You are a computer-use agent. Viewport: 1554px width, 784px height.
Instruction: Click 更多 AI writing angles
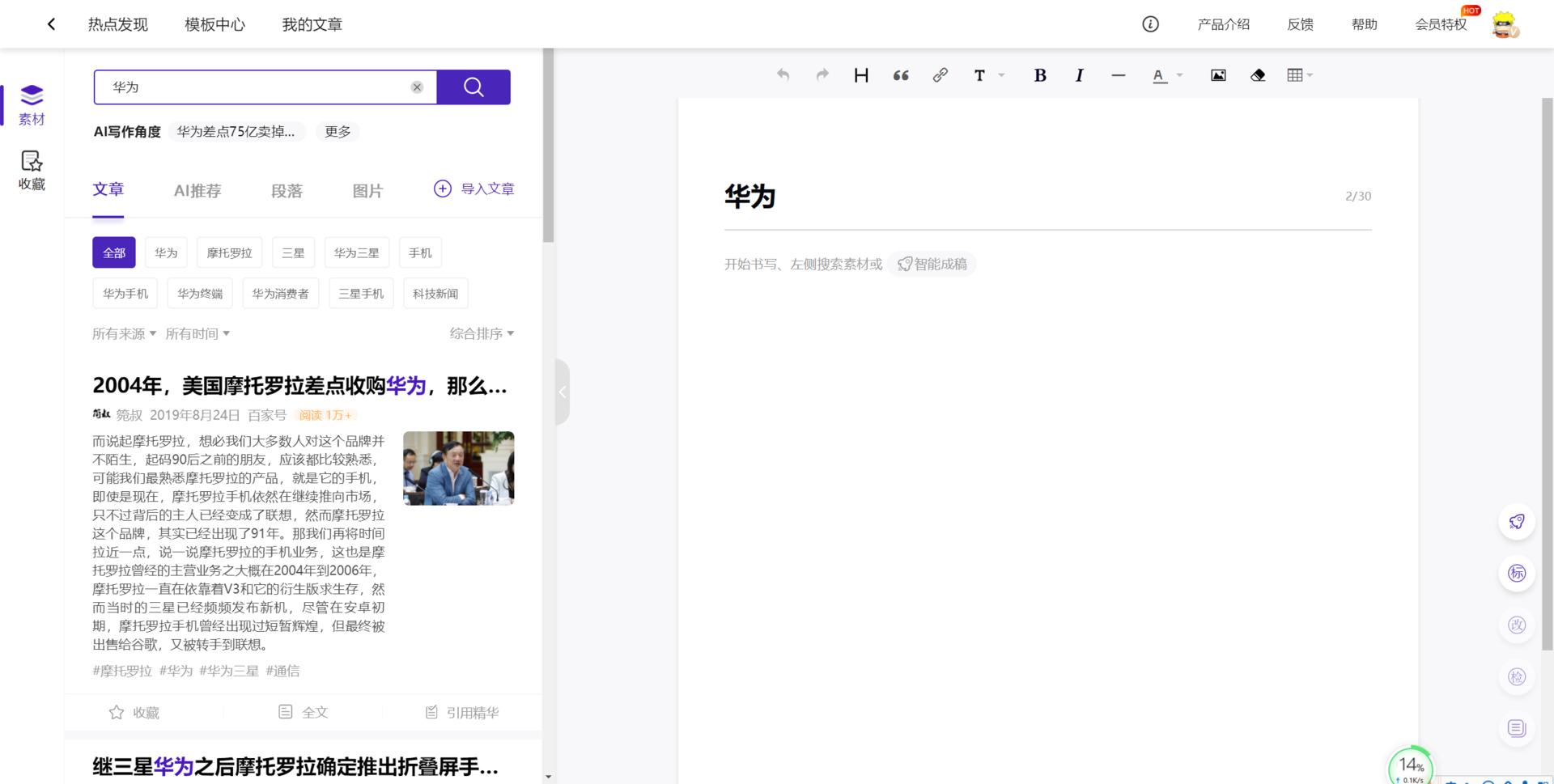click(338, 132)
